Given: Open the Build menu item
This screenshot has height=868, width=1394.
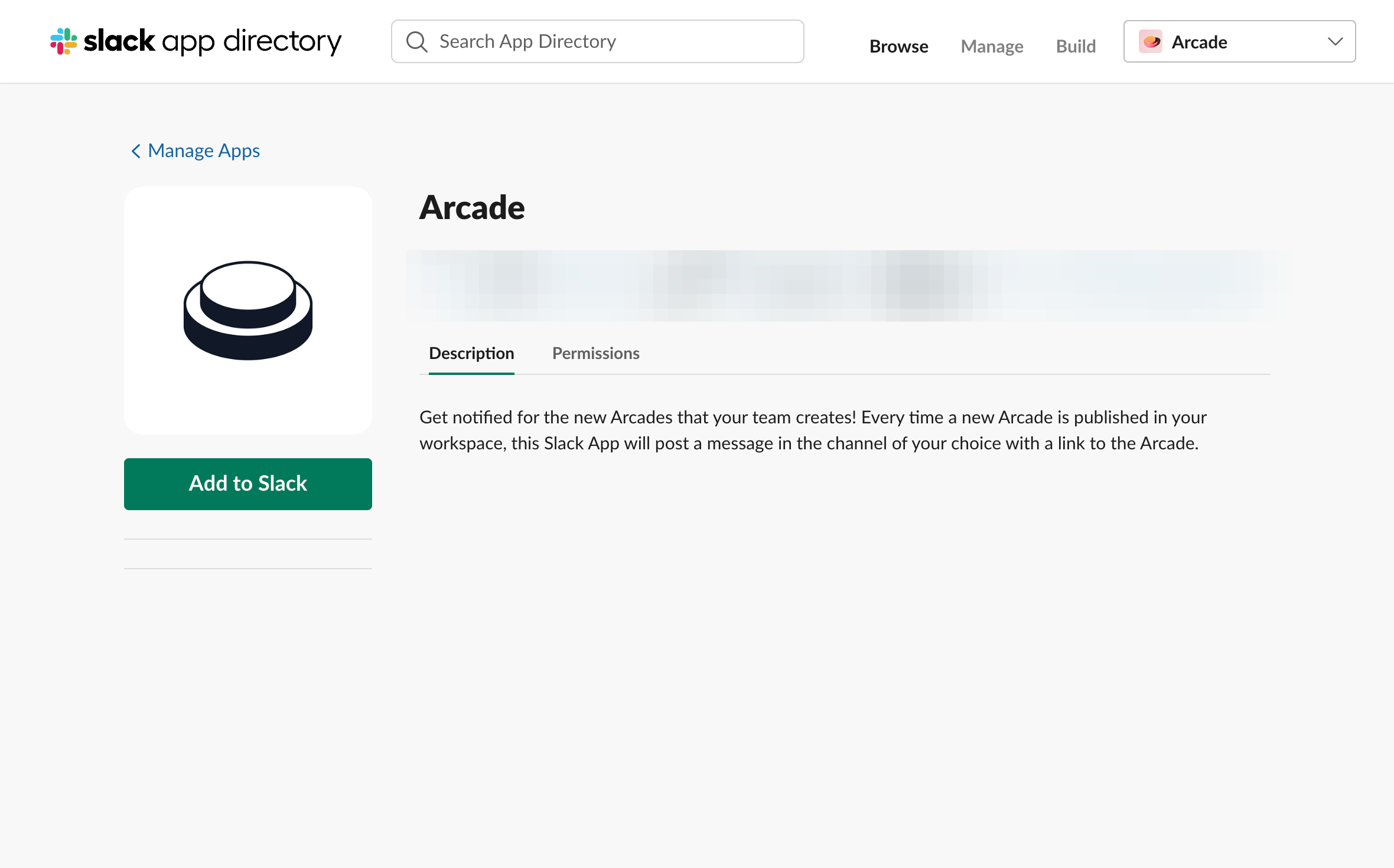Looking at the screenshot, I should 1076,46.
